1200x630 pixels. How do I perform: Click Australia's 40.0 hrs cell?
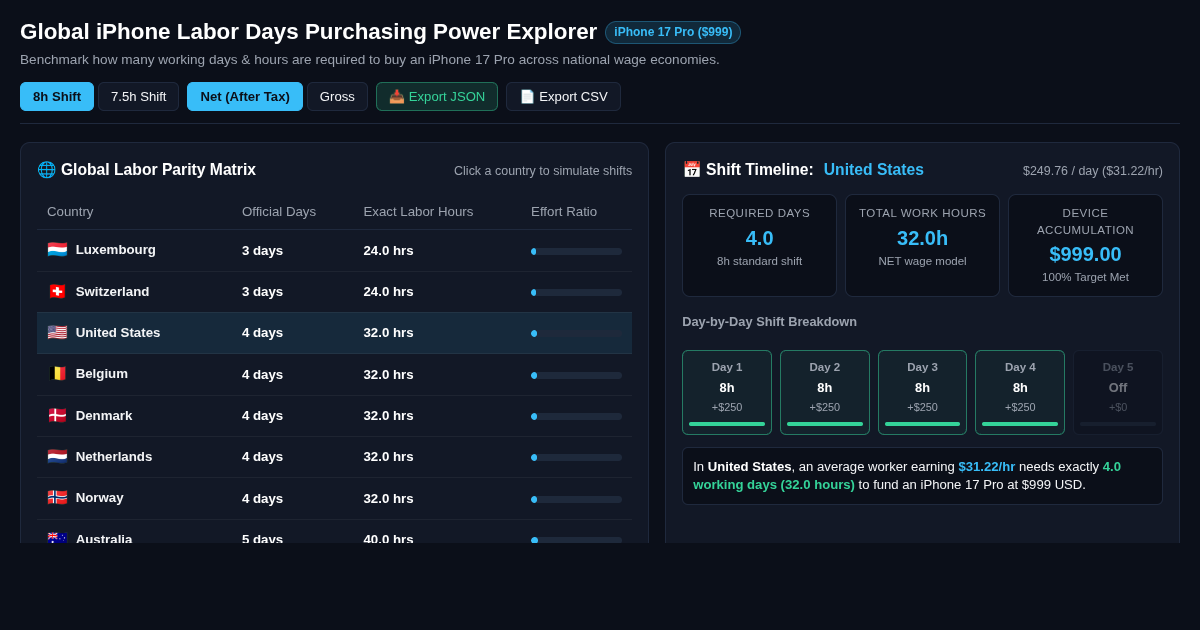point(388,538)
